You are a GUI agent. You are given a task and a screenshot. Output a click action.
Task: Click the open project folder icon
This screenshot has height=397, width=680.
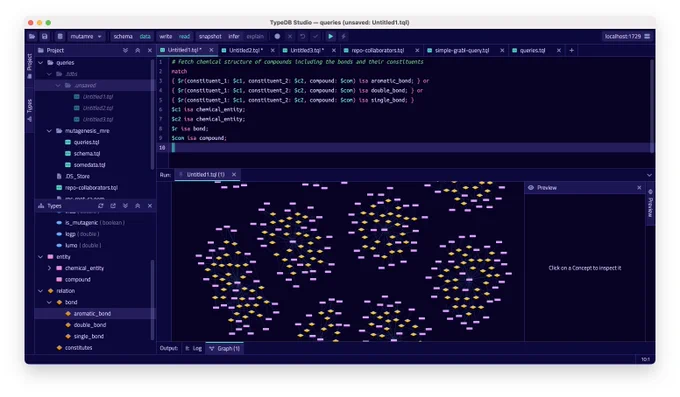(32, 36)
